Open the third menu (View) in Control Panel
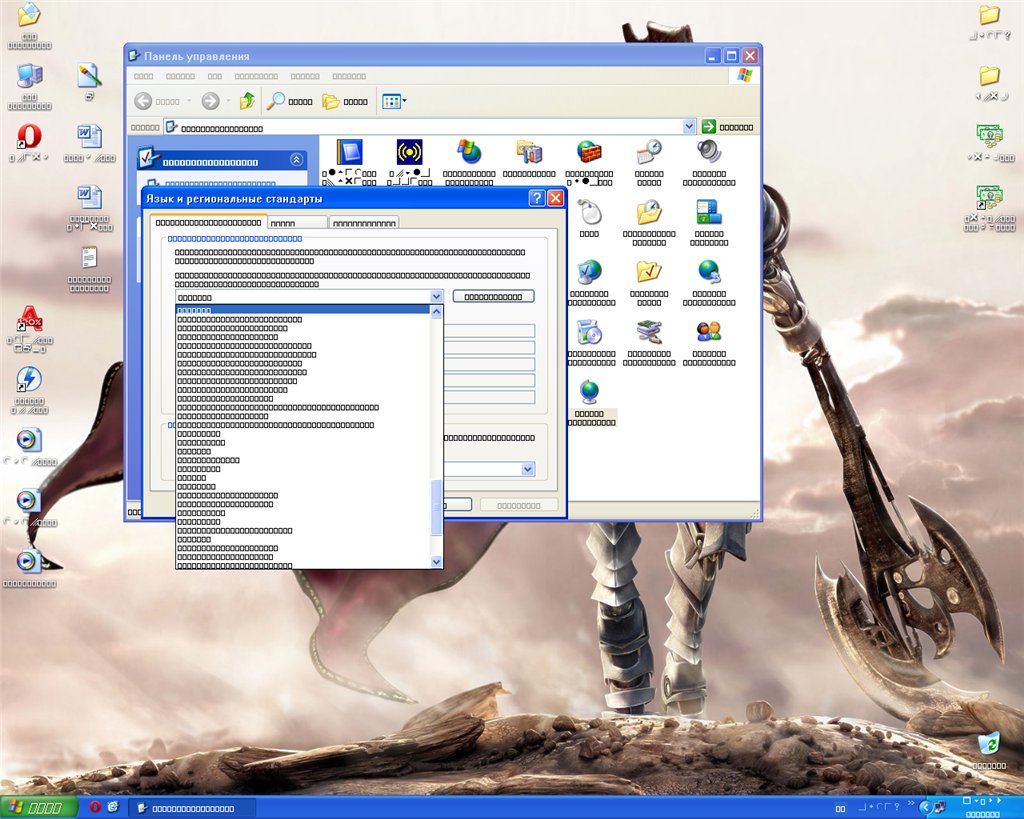 pos(215,76)
